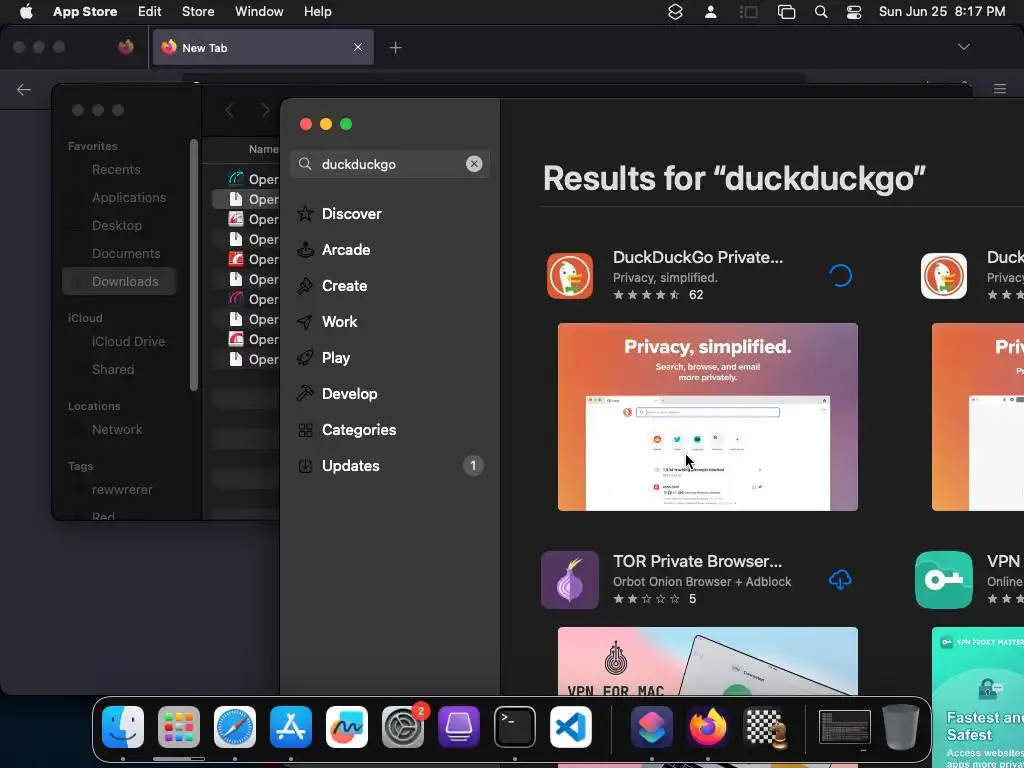Image resolution: width=1024 pixels, height=768 pixels.
Task: Close the Firefox New Tab
Action: coord(358,47)
